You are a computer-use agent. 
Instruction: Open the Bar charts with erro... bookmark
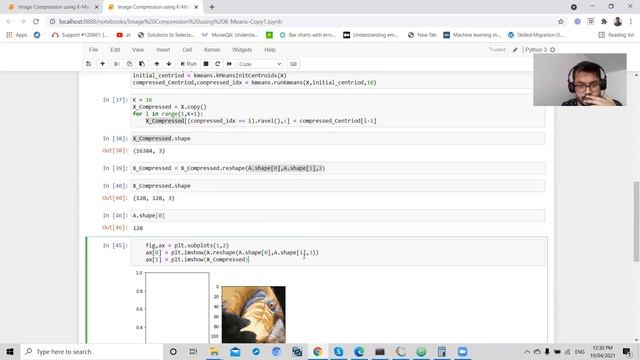click(x=307, y=35)
